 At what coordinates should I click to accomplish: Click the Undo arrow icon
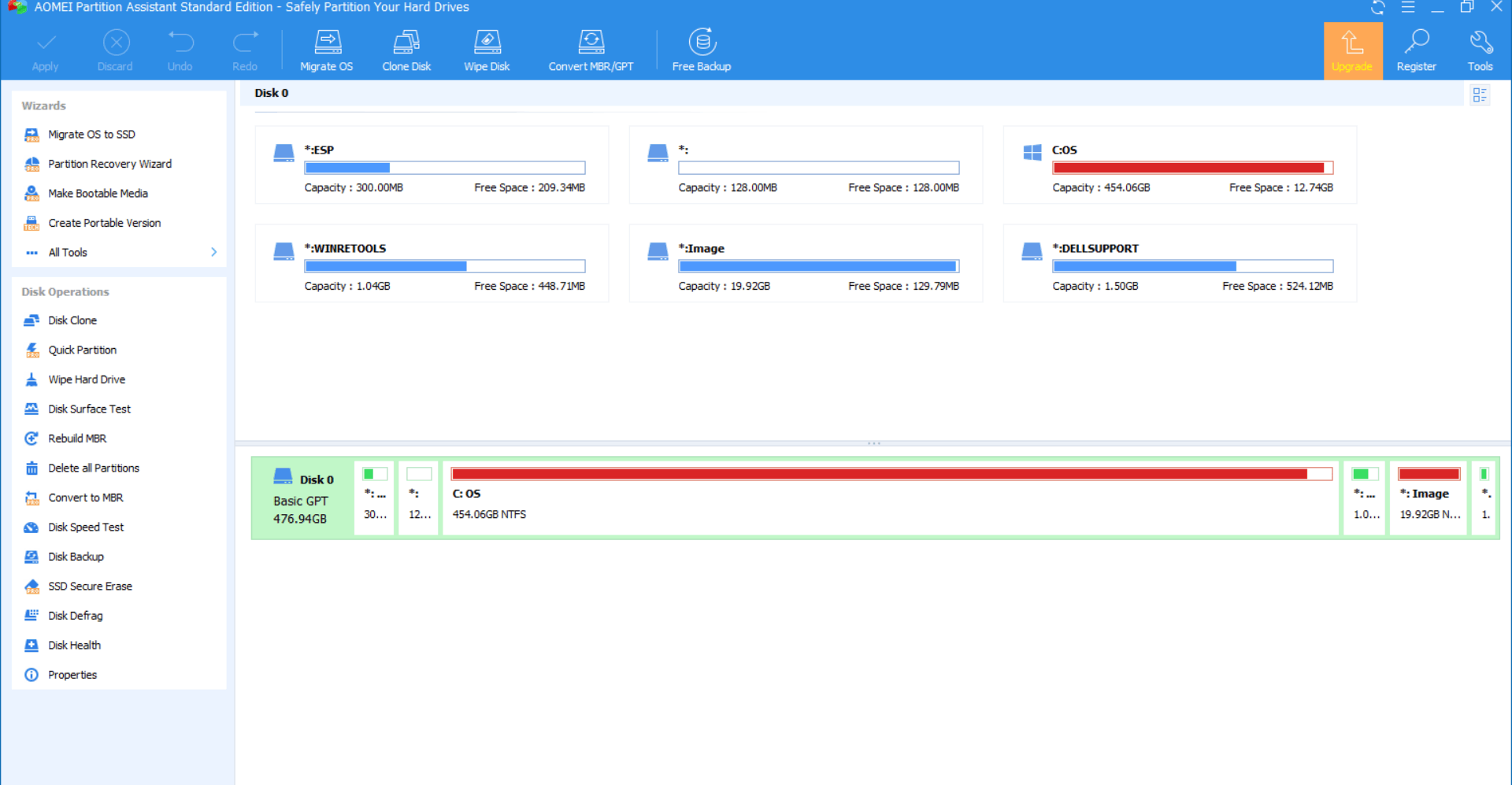coord(180,42)
